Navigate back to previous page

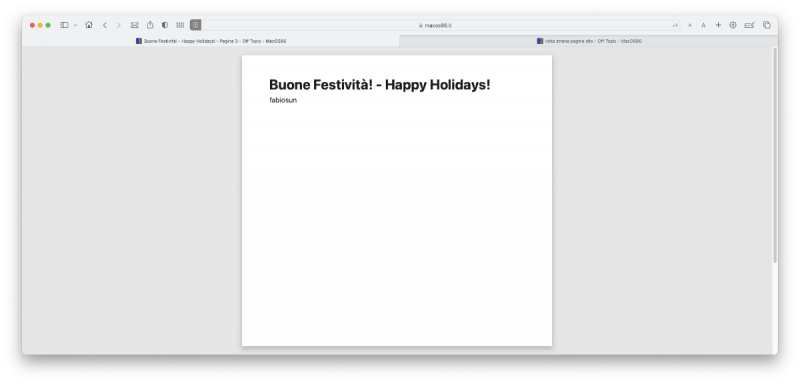(x=105, y=25)
